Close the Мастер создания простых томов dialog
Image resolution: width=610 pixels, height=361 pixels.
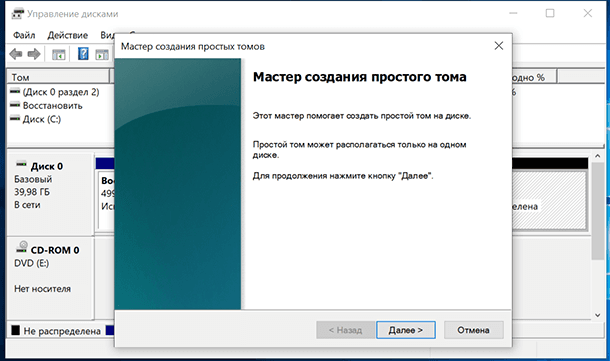[x=499, y=46]
